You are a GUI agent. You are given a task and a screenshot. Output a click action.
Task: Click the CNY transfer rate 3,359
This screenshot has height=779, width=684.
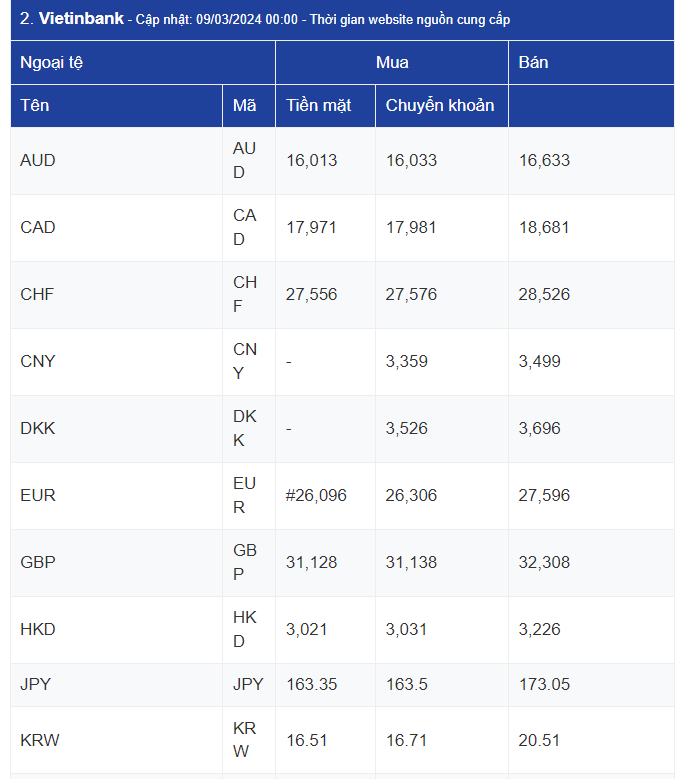coord(406,361)
